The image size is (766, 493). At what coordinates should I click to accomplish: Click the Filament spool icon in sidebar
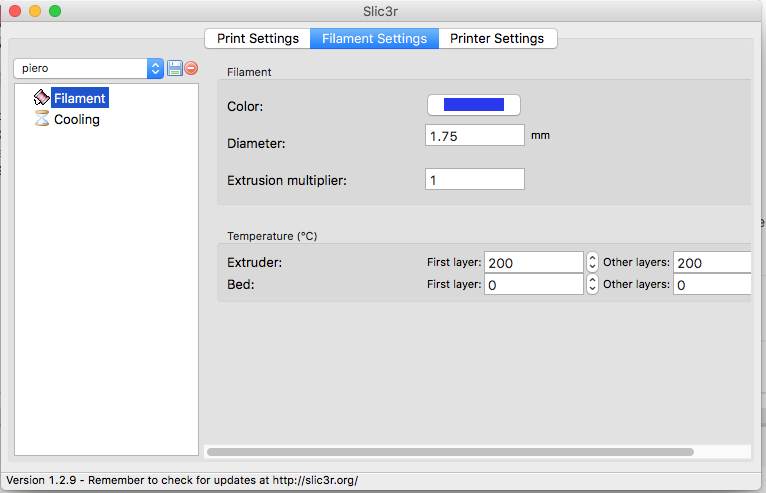41,98
